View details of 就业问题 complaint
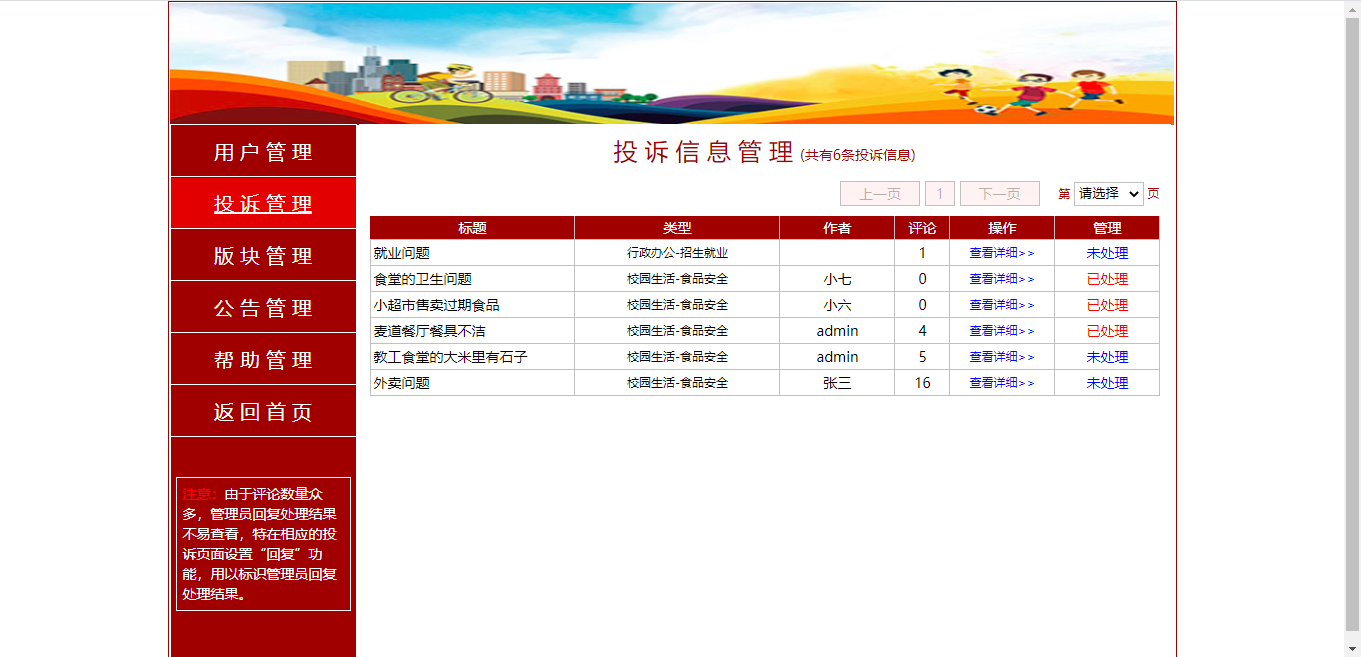This screenshot has width=1361, height=657. click(x=1002, y=253)
